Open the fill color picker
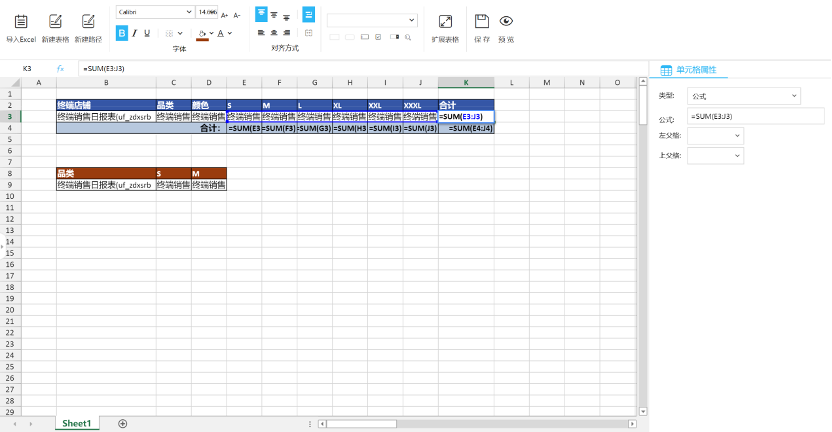The height and width of the screenshot is (432, 832). pyautogui.click(x=203, y=33)
